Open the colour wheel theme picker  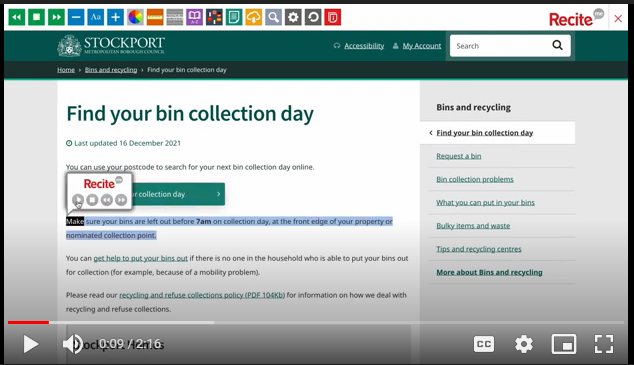click(x=135, y=17)
